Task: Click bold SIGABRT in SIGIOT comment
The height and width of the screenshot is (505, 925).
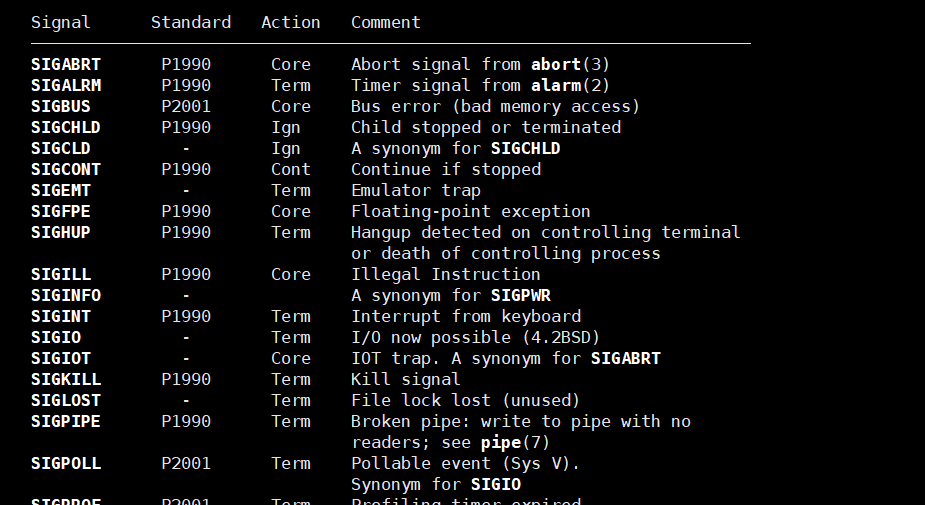Action: [x=625, y=359]
